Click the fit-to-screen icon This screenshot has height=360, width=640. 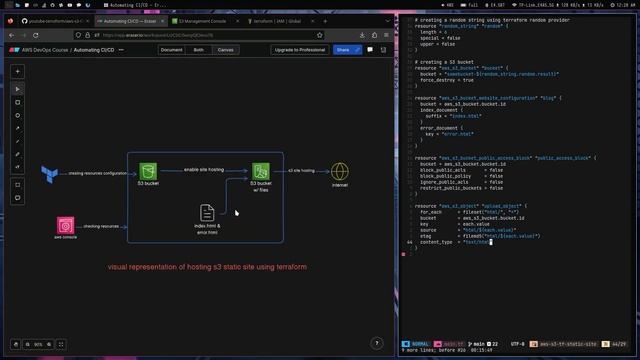[61, 344]
